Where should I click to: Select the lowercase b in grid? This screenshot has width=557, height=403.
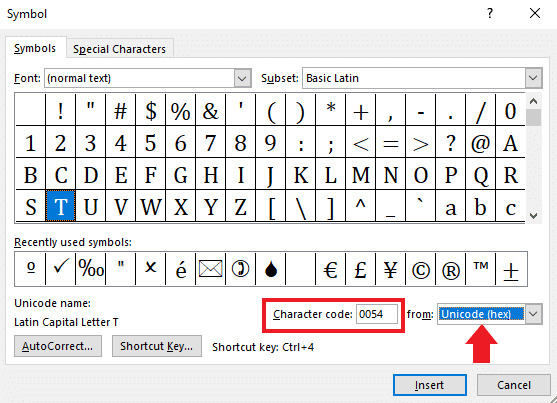[x=480, y=205]
